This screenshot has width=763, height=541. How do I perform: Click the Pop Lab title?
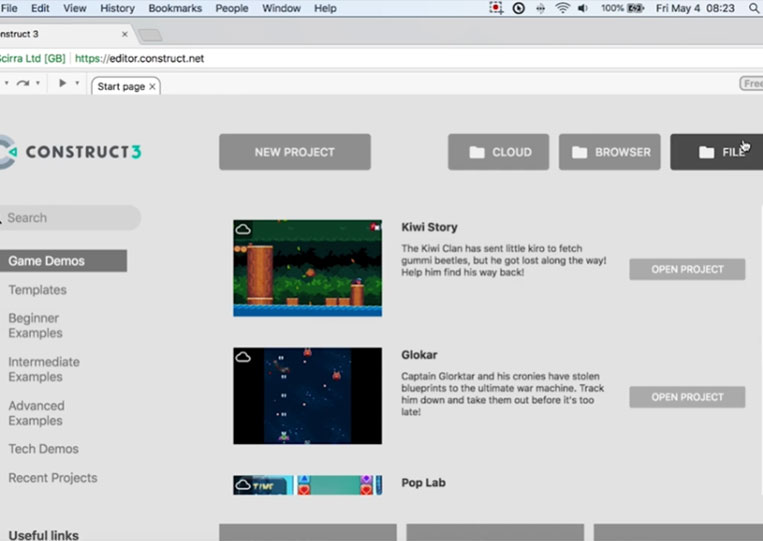[x=423, y=483]
